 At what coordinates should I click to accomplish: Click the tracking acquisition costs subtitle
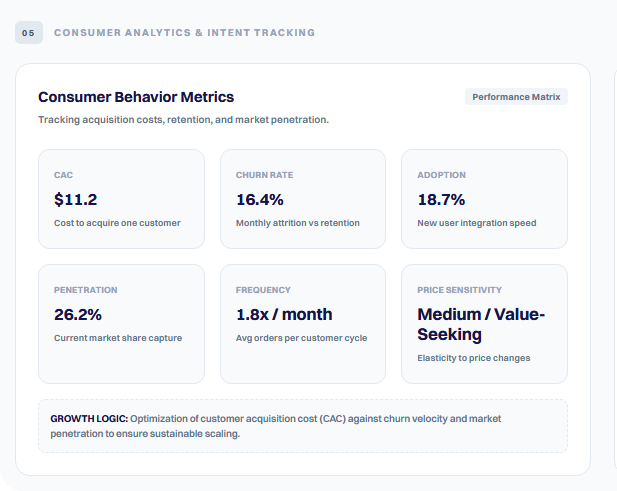(183, 120)
